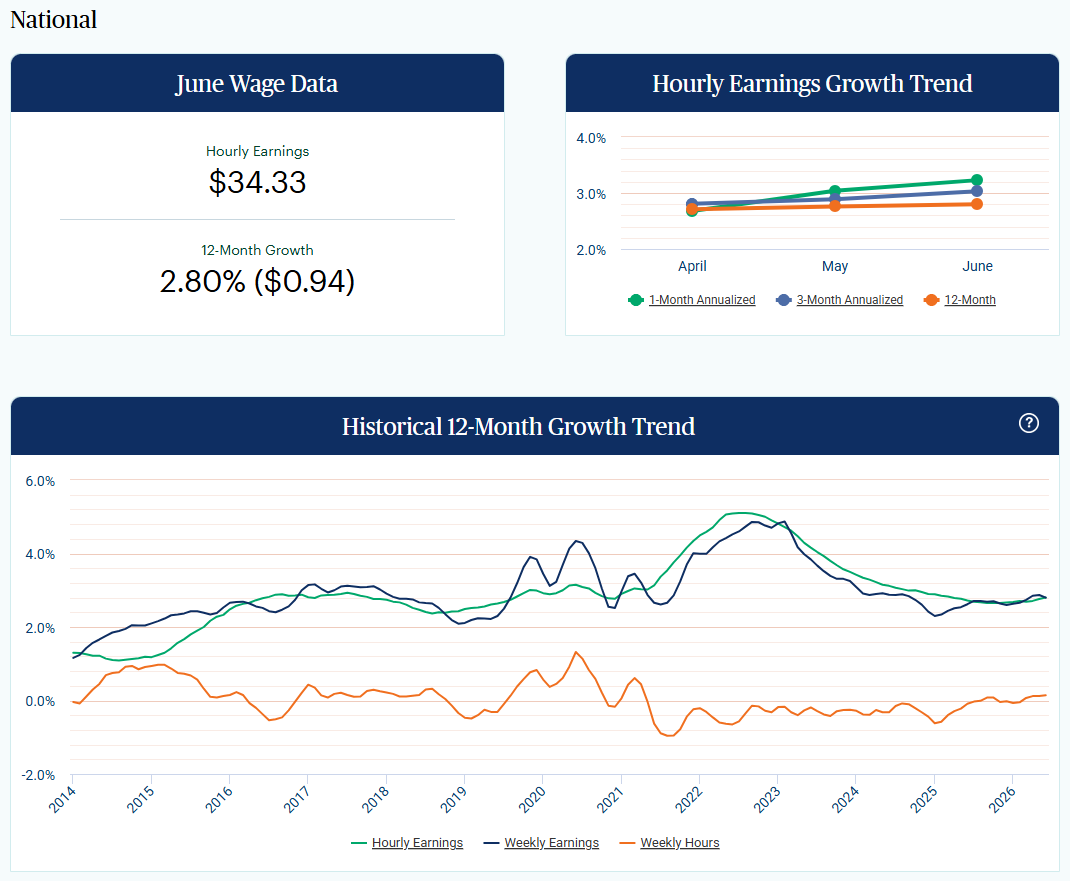Click the 12-Month Growth label

[x=257, y=250]
